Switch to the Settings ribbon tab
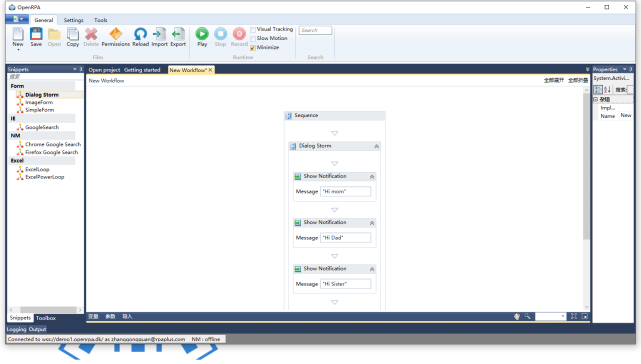 point(73,20)
